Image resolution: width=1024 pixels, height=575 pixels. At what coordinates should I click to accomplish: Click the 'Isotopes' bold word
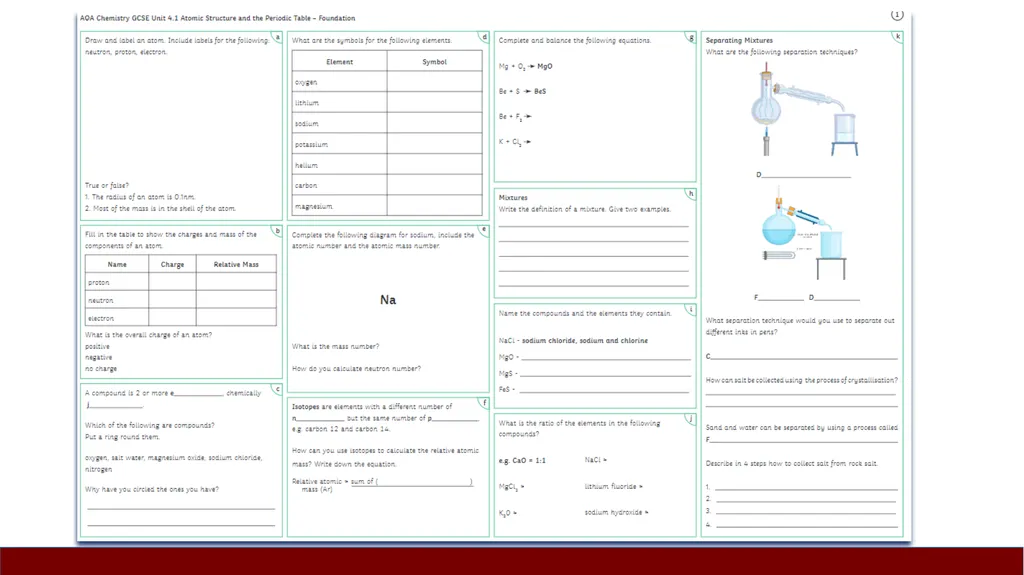click(x=306, y=406)
